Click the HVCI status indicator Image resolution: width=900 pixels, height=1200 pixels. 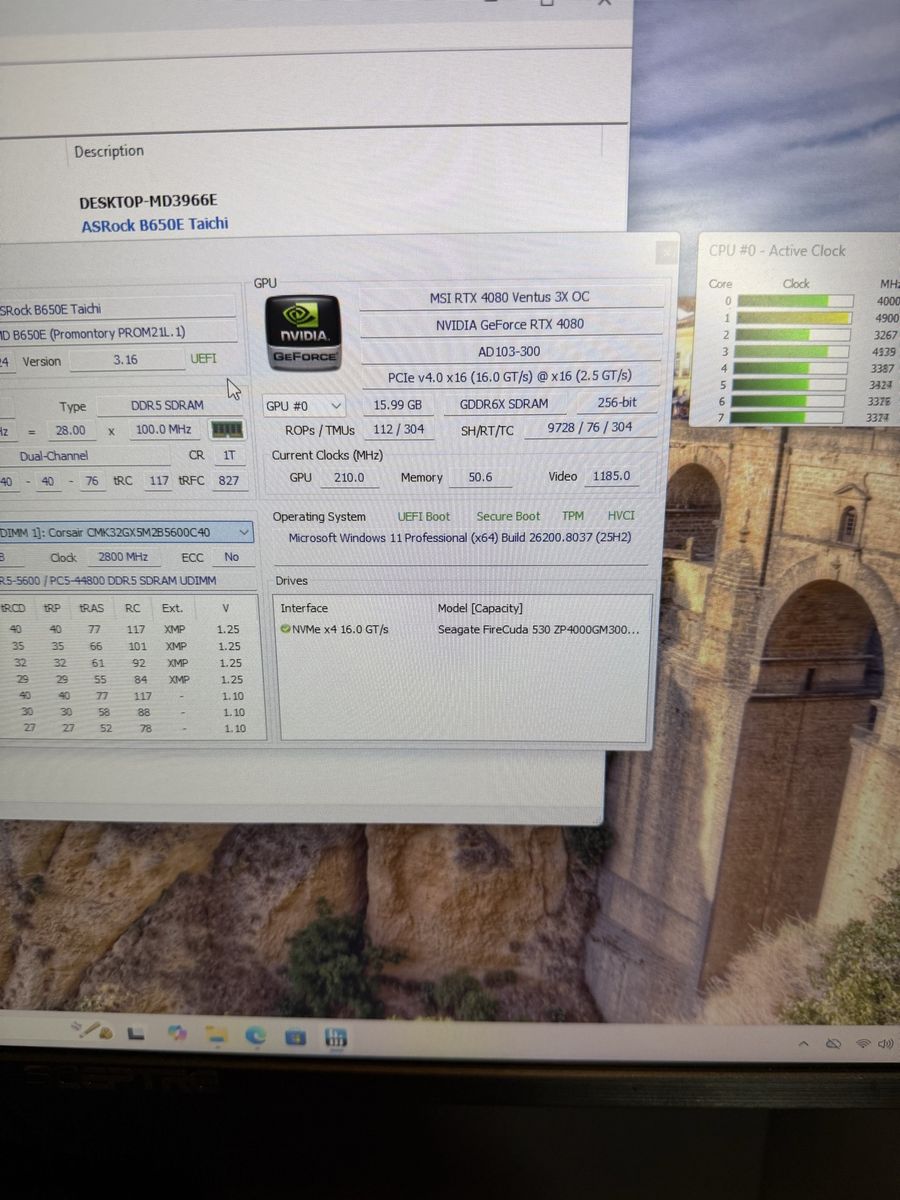(621, 516)
